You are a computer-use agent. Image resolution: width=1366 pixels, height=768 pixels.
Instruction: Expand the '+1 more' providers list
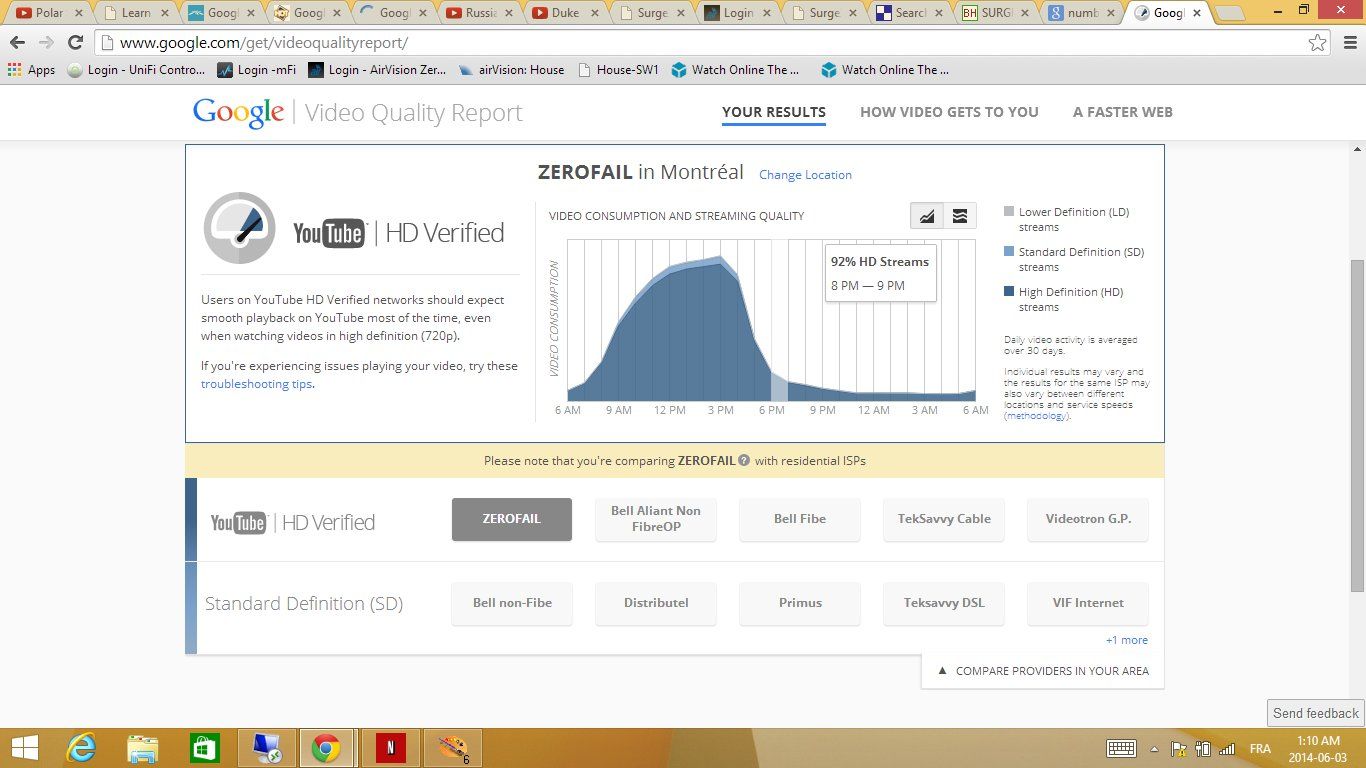coord(1126,640)
